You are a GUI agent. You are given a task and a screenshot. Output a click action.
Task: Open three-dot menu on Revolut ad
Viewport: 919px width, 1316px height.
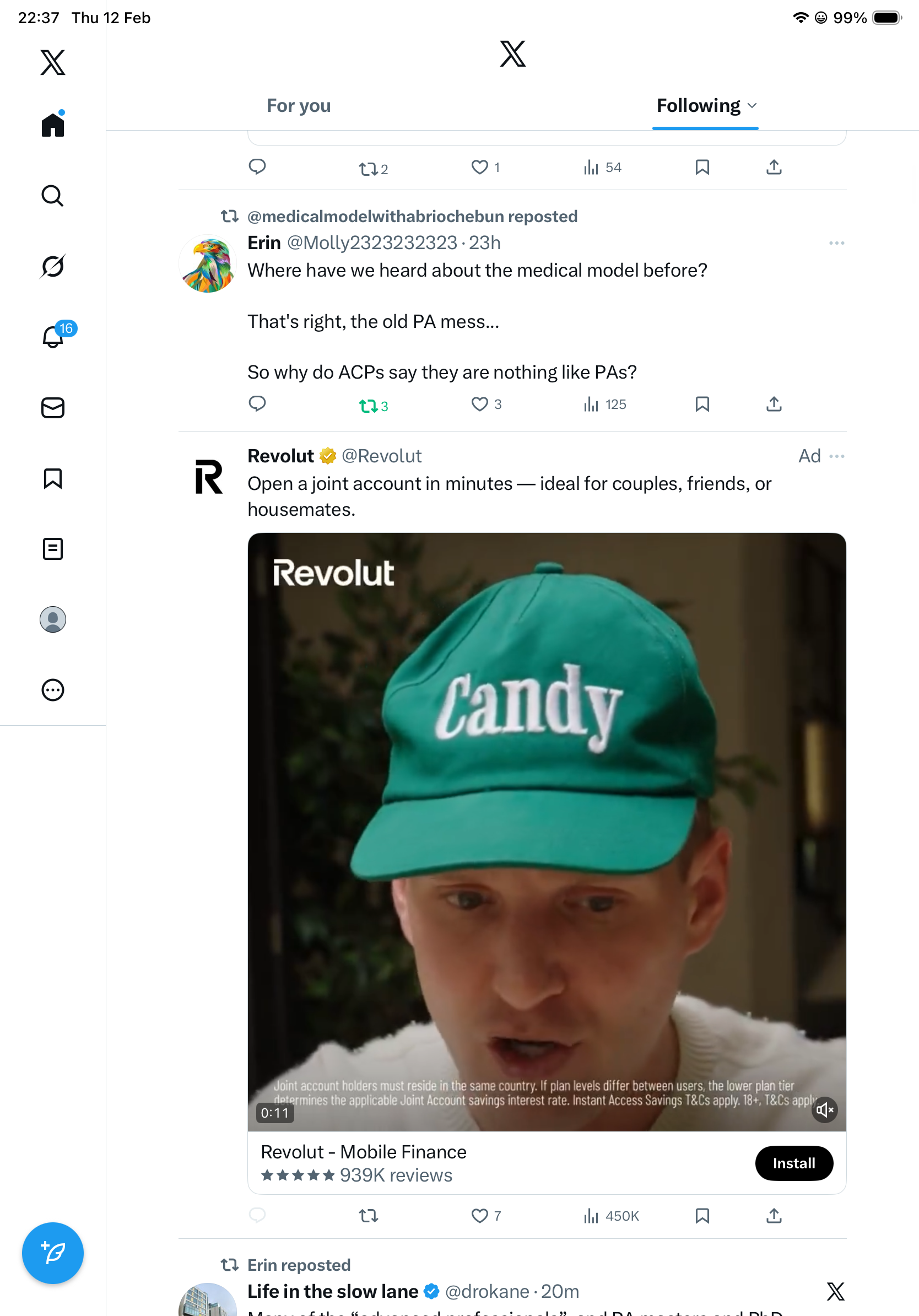click(x=836, y=456)
